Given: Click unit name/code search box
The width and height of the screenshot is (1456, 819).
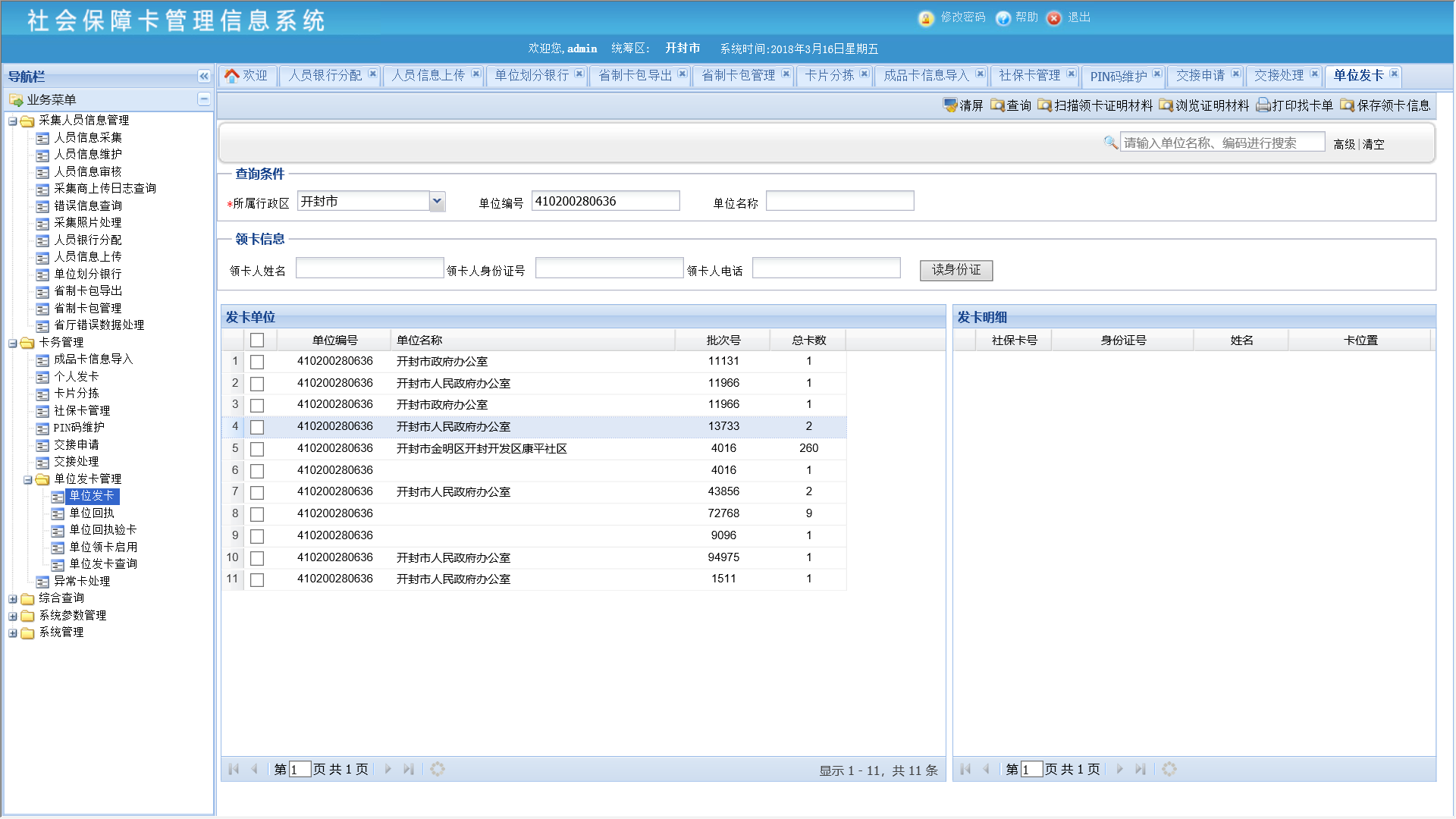Looking at the screenshot, I should click(1222, 143).
